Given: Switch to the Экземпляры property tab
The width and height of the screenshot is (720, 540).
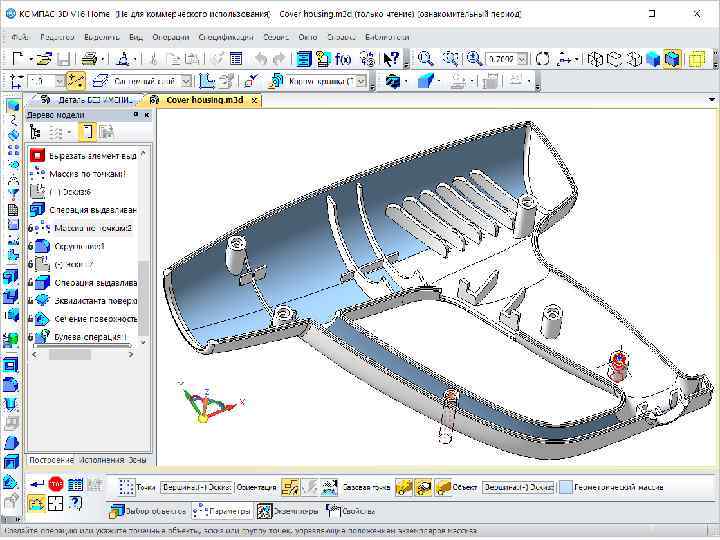Looking at the screenshot, I should tap(287, 511).
